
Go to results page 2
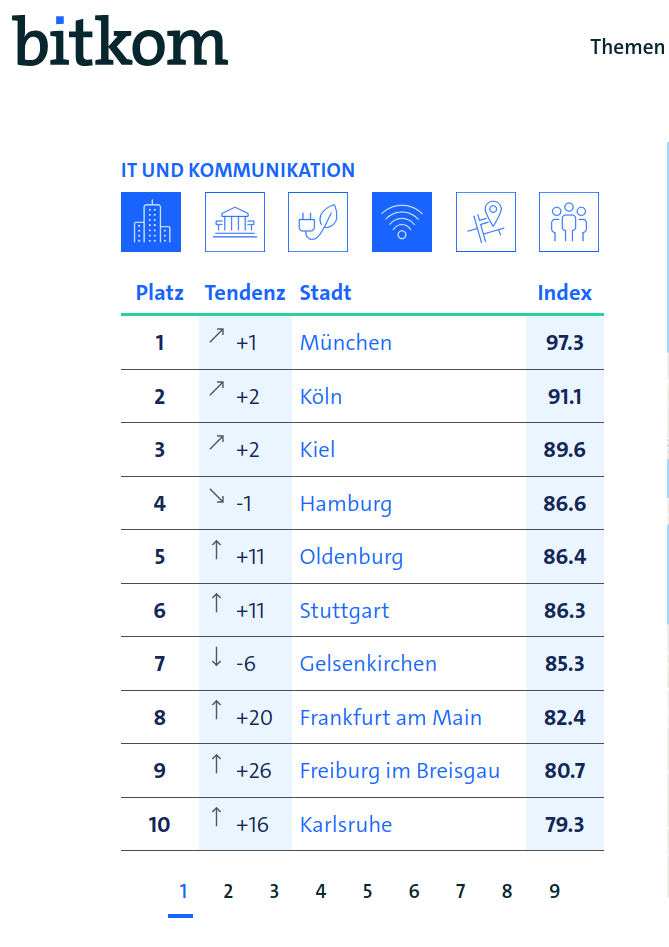click(x=228, y=891)
